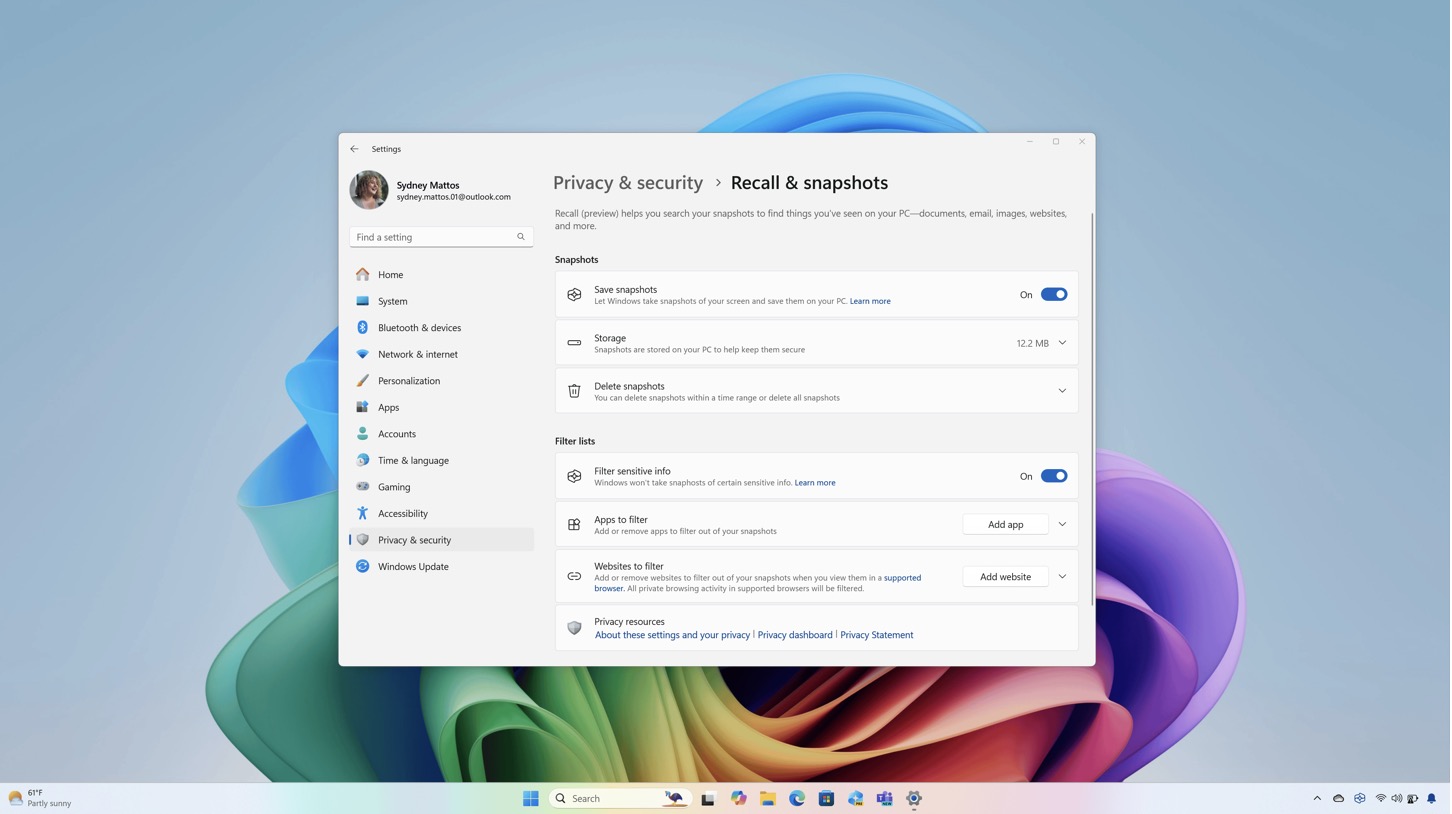Image resolution: width=1452 pixels, height=814 pixels.
Task: Click the back arrow in Settings
Action: pos(354,149)
